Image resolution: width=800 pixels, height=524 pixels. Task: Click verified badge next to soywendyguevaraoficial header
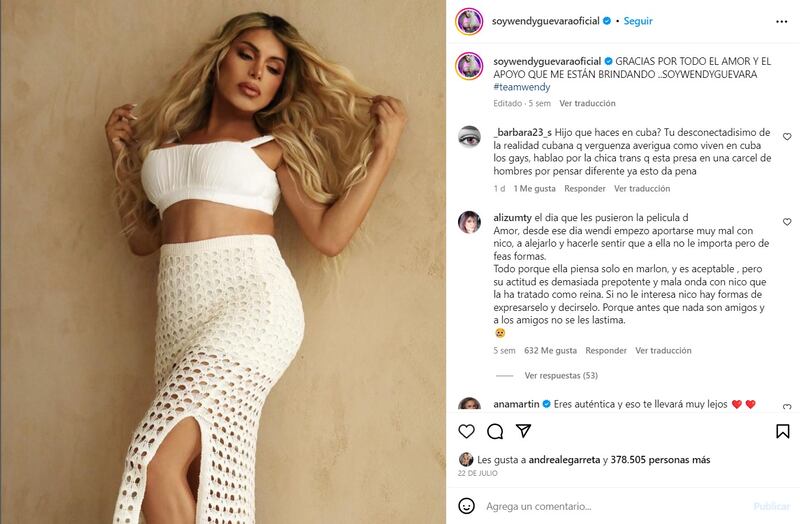click(x=607, y=21)
